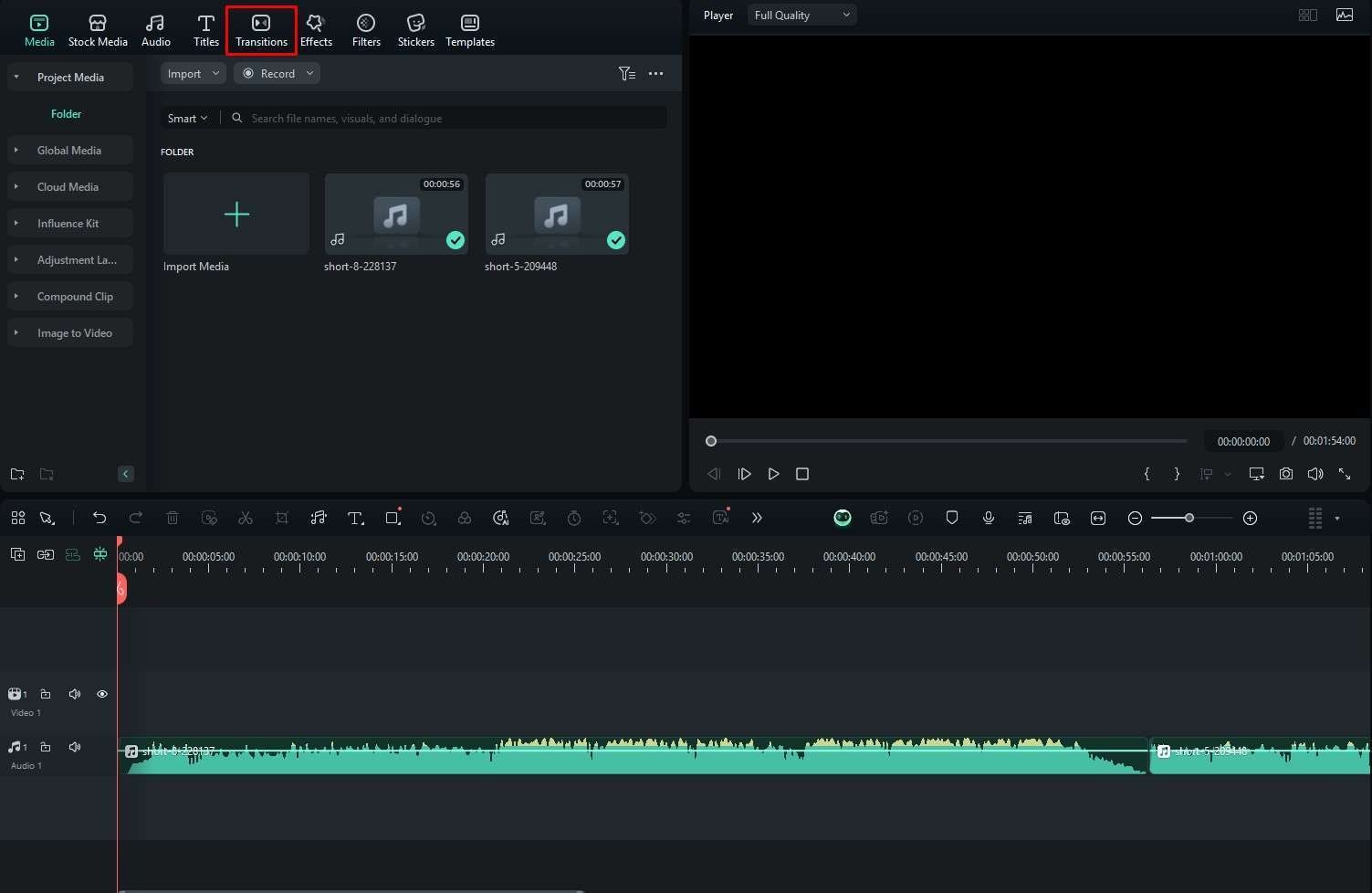Viewport: 1372px width, 893px height.
Task: Adjust the timeline zoom slider handle
Action: [x=1189, y=518]
